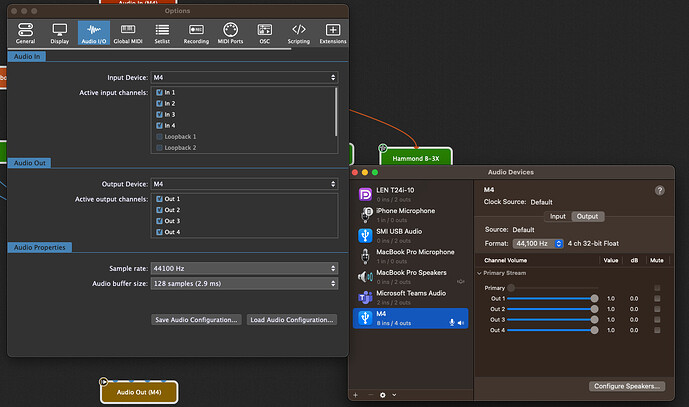Image resolution: width=689 pixels, height=407 pixels.
Task: Toggle the Out 3 output channel checkbox
Action: click(x=160, y=221)
